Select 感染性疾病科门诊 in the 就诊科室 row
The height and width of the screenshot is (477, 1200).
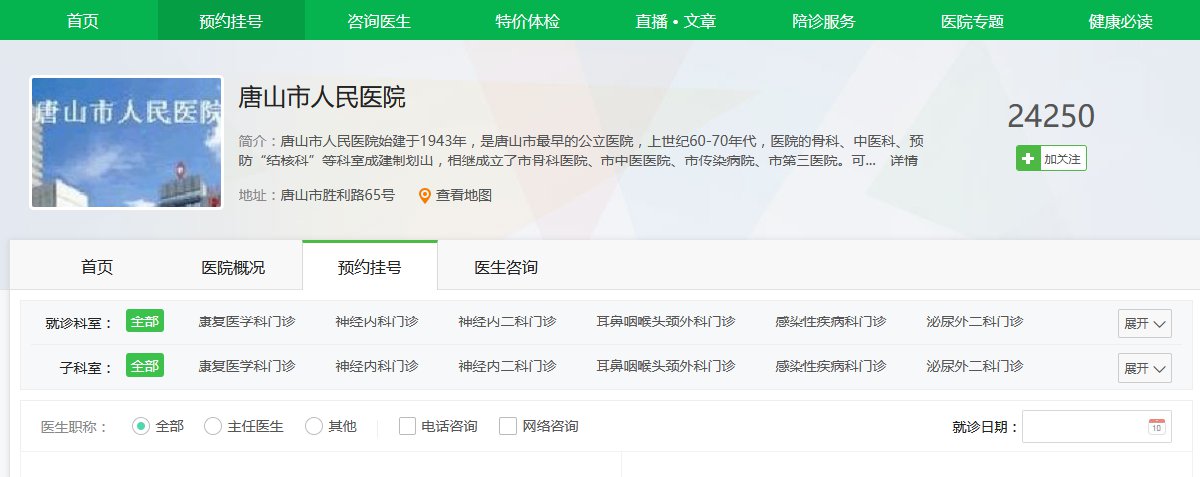pyautogui.click(x=830, y=322)
